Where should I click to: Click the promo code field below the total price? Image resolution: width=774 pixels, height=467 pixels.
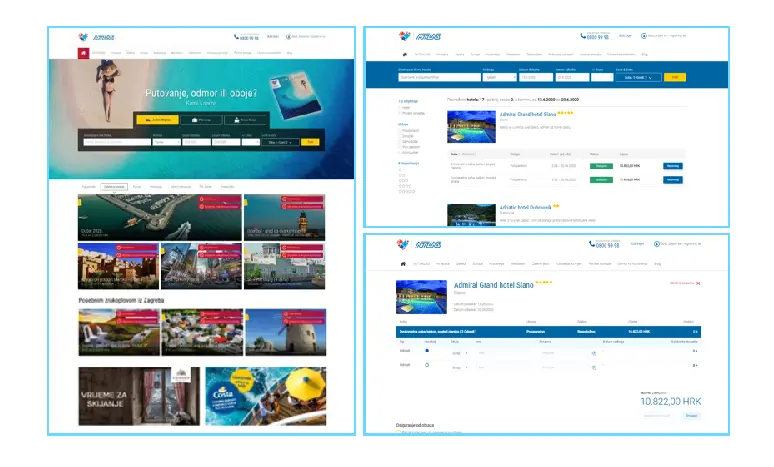point(660,416)
